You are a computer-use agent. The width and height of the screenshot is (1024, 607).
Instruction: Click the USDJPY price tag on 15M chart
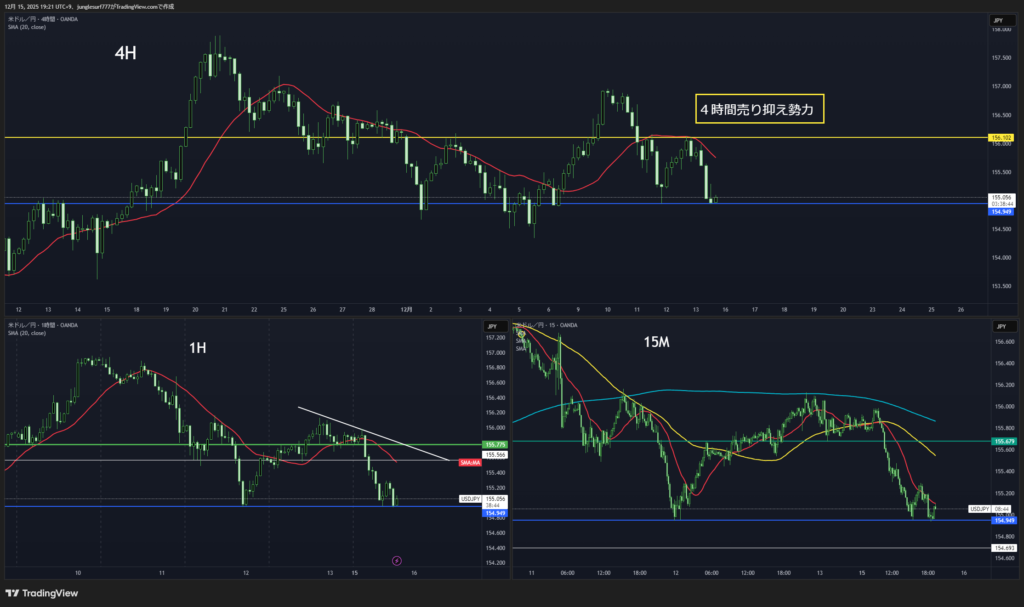(x=979, y=509)
